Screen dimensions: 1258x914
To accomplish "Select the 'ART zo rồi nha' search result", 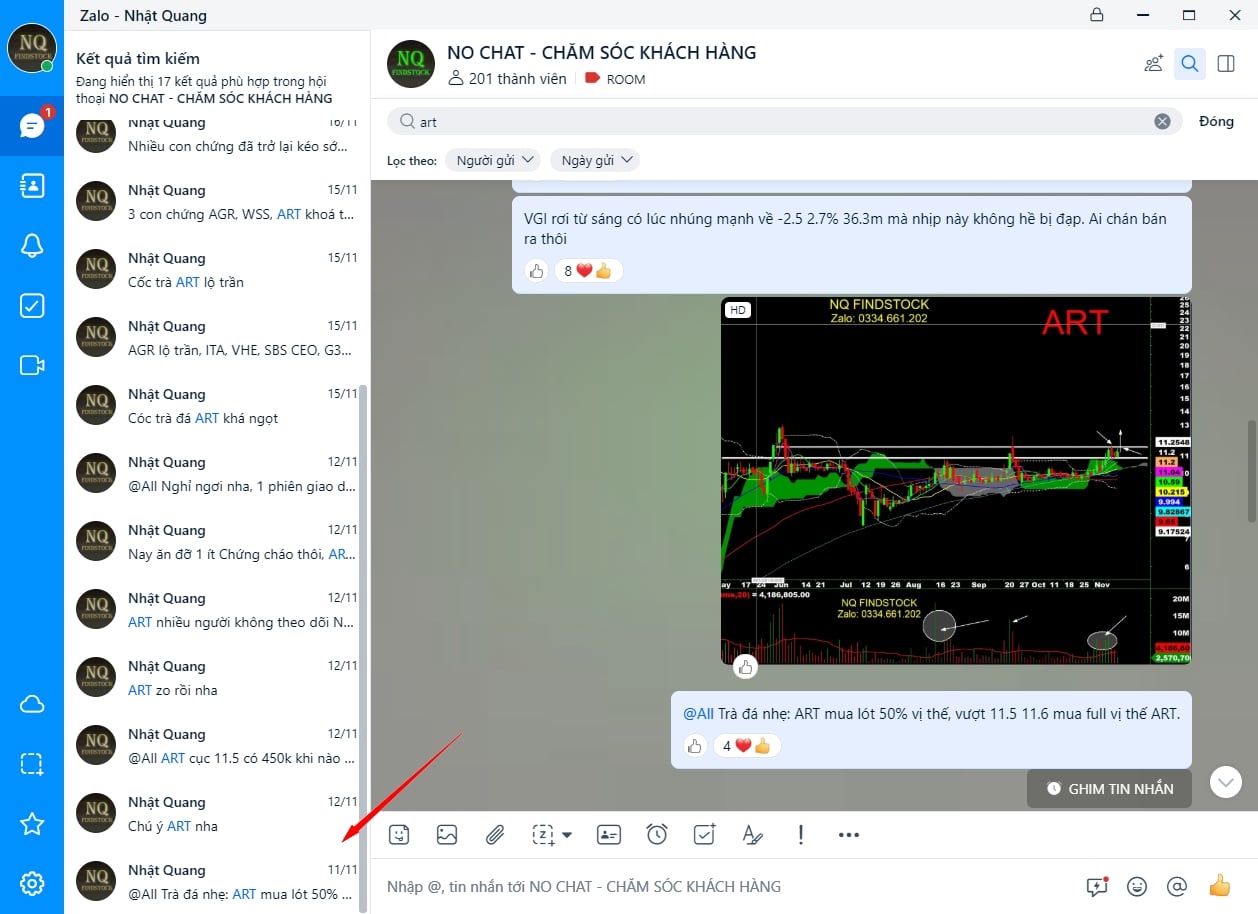I will (x=217, y=678).
